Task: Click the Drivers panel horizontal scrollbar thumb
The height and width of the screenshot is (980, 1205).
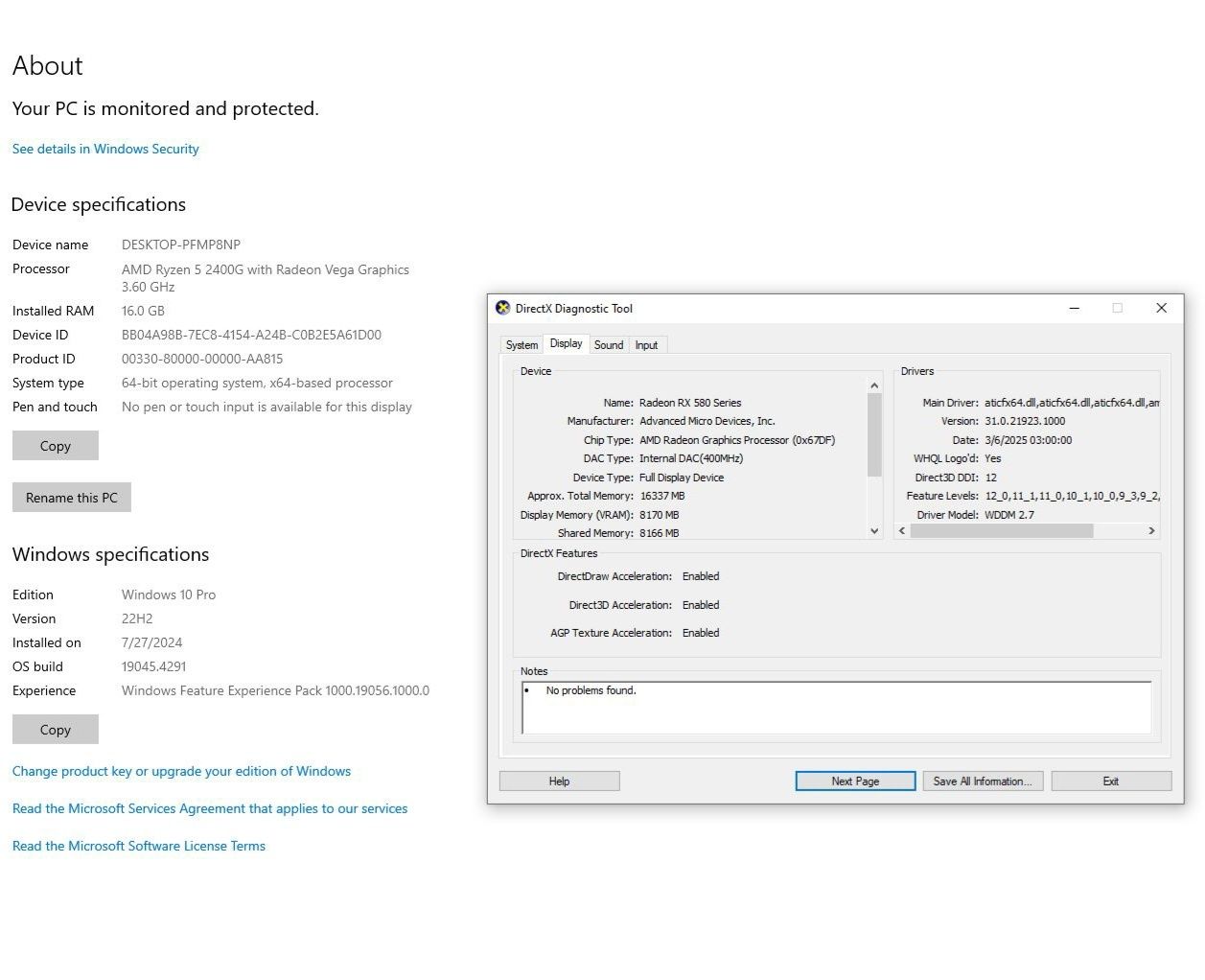Action: coord(1002,530)
